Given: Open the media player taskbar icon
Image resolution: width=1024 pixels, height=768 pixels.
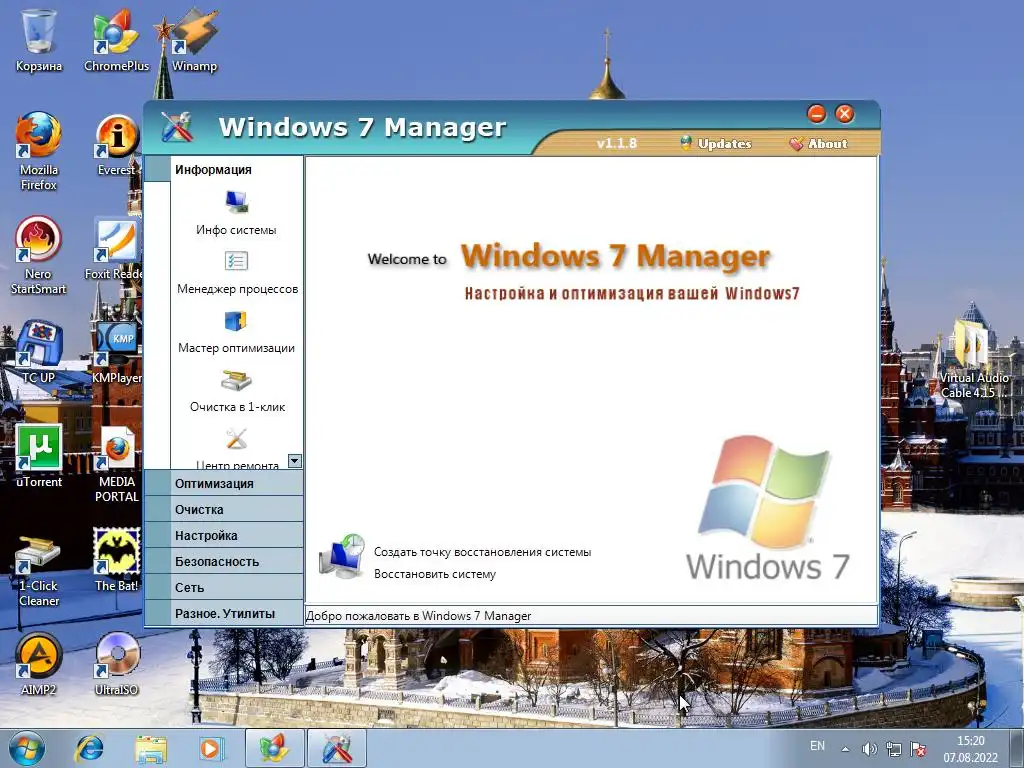Looking at the screenshot, I should [x=211, y=748].
